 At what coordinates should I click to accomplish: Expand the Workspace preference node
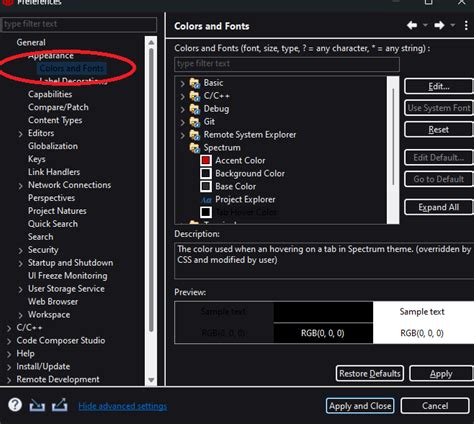[21, 315]
